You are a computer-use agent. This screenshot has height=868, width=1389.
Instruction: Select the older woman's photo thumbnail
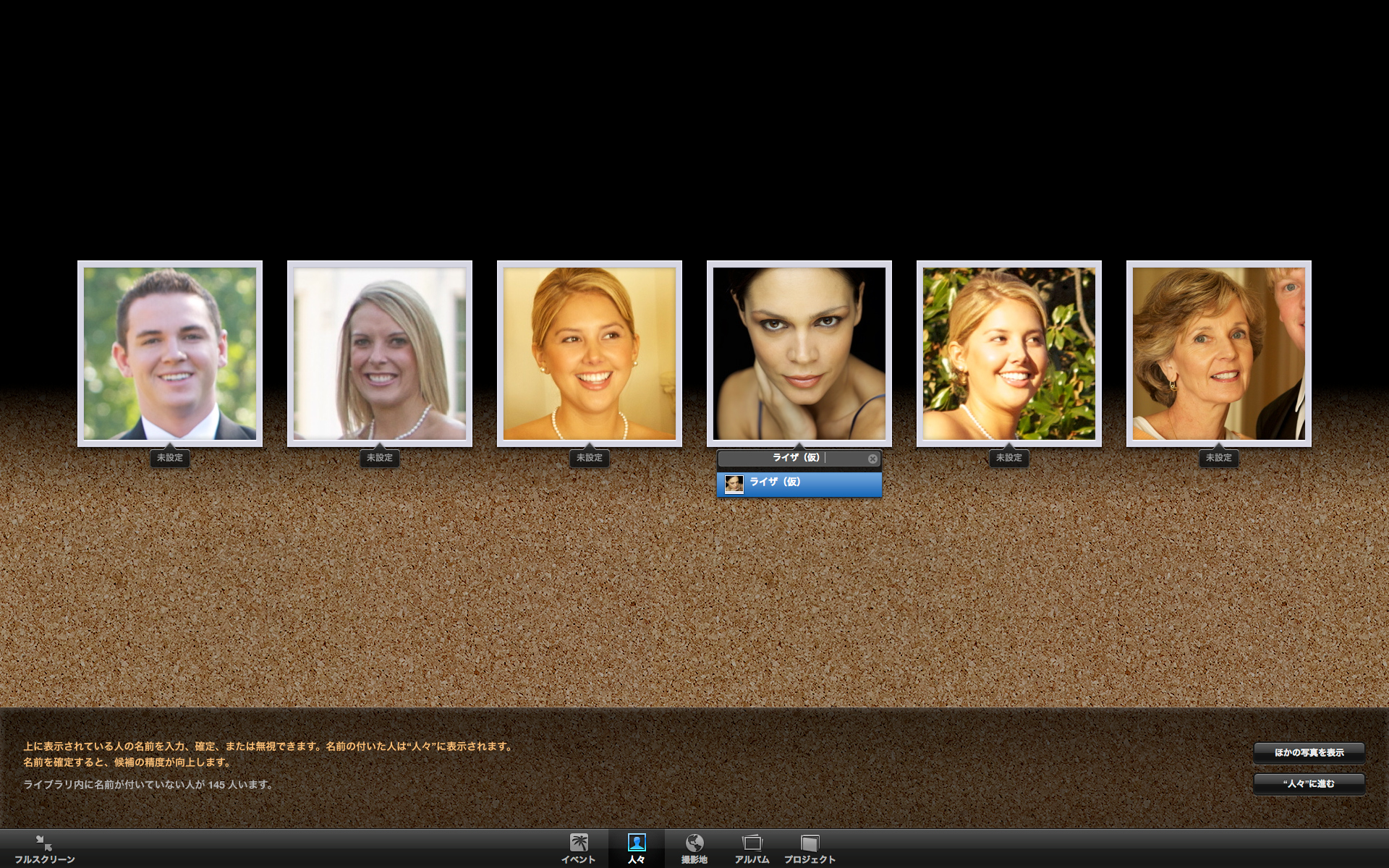point(1219,354)
